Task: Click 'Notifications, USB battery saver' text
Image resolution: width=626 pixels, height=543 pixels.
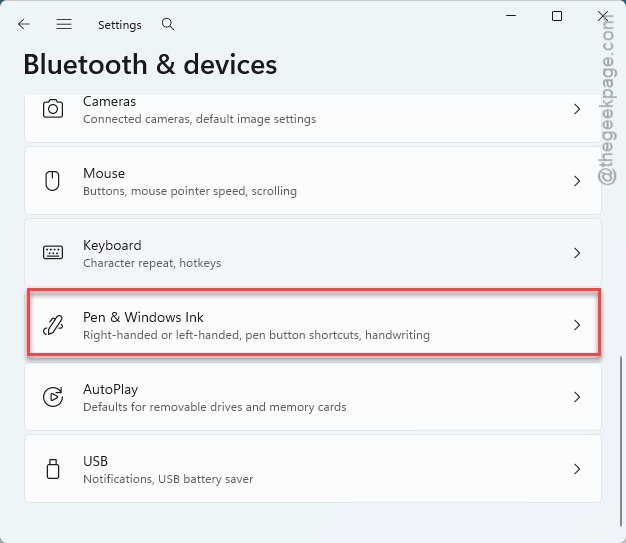Action: point(168,479)
